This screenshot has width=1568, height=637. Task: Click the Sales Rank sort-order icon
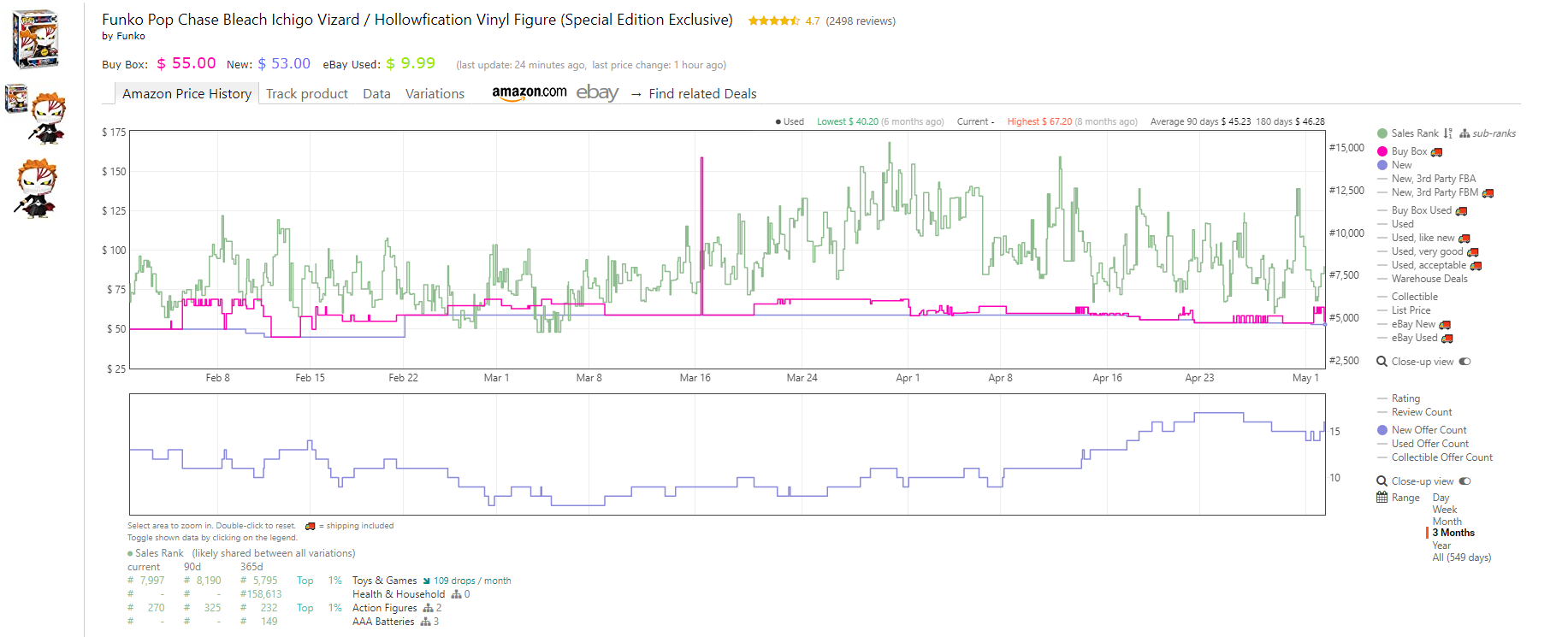(x=1447, y=133)
